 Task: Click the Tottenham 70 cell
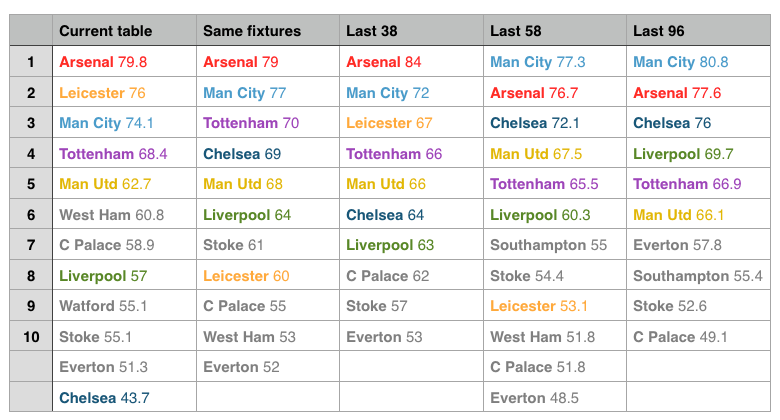tap(268, 122)
